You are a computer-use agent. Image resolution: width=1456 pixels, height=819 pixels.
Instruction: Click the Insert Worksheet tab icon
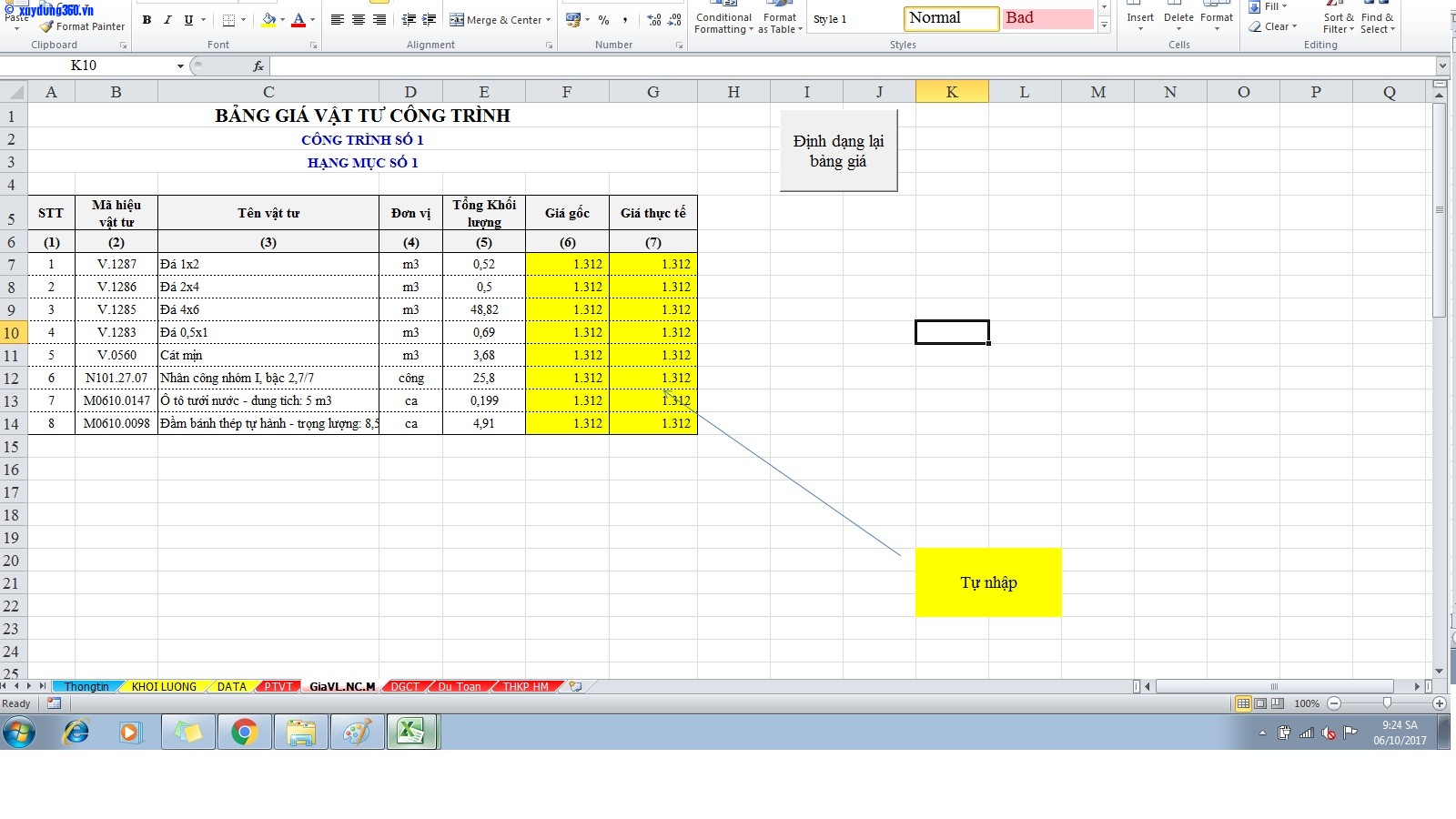click(575, 686)
